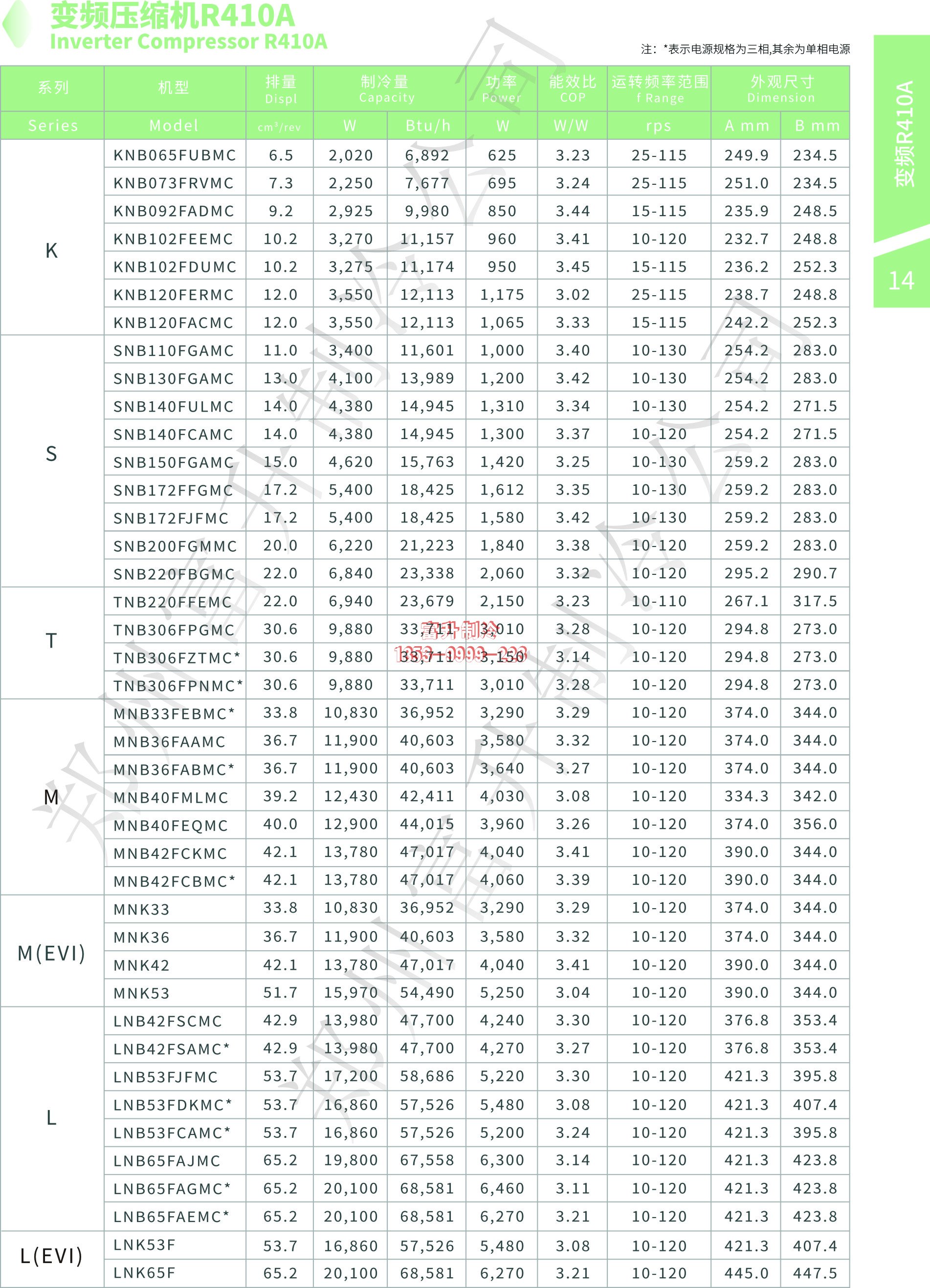930x1288 pixels.
Task: Click model LNK65F in the last row
Action: (144, 1273)
